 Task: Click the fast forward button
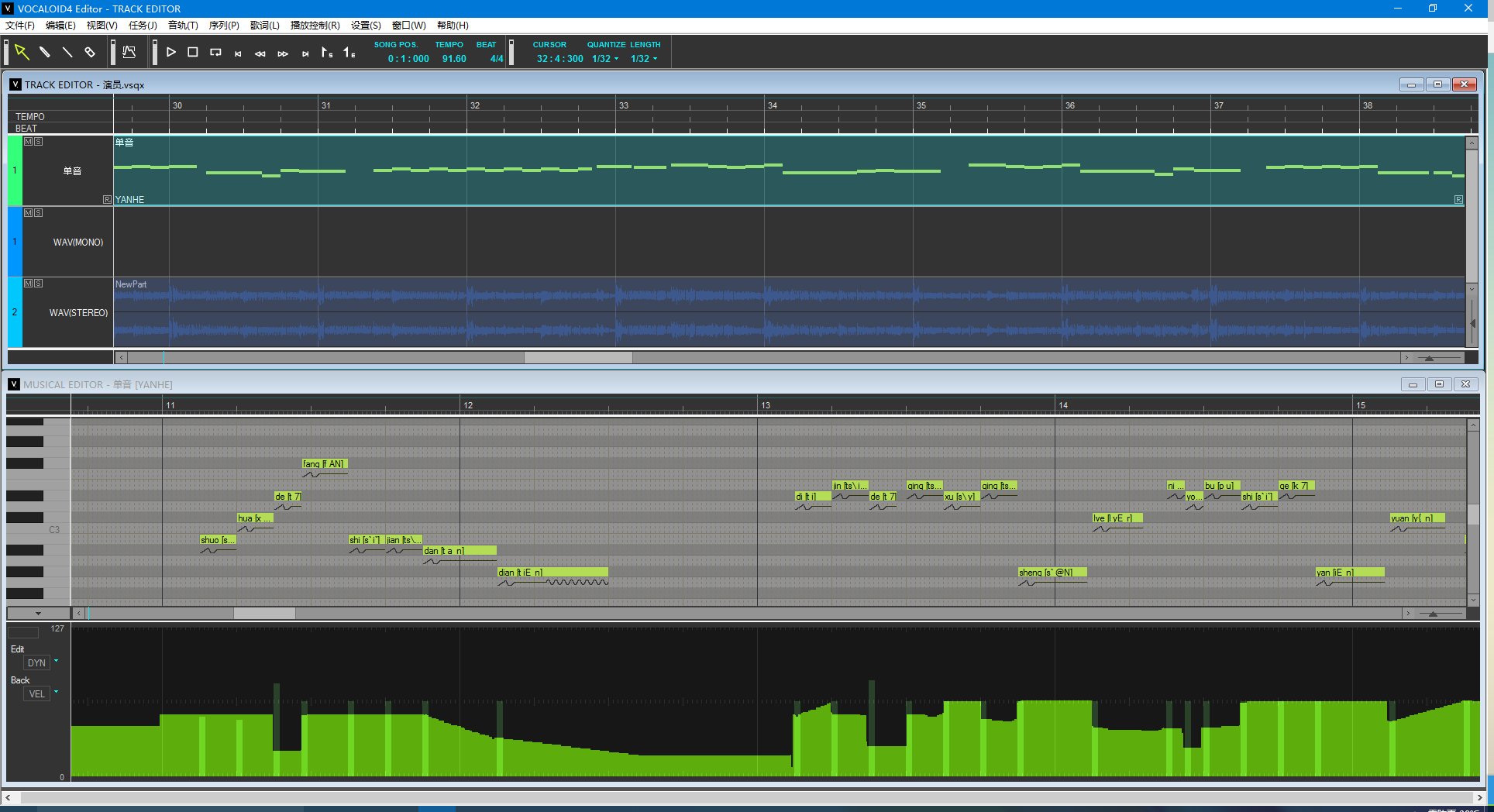(x=283, y=53)
